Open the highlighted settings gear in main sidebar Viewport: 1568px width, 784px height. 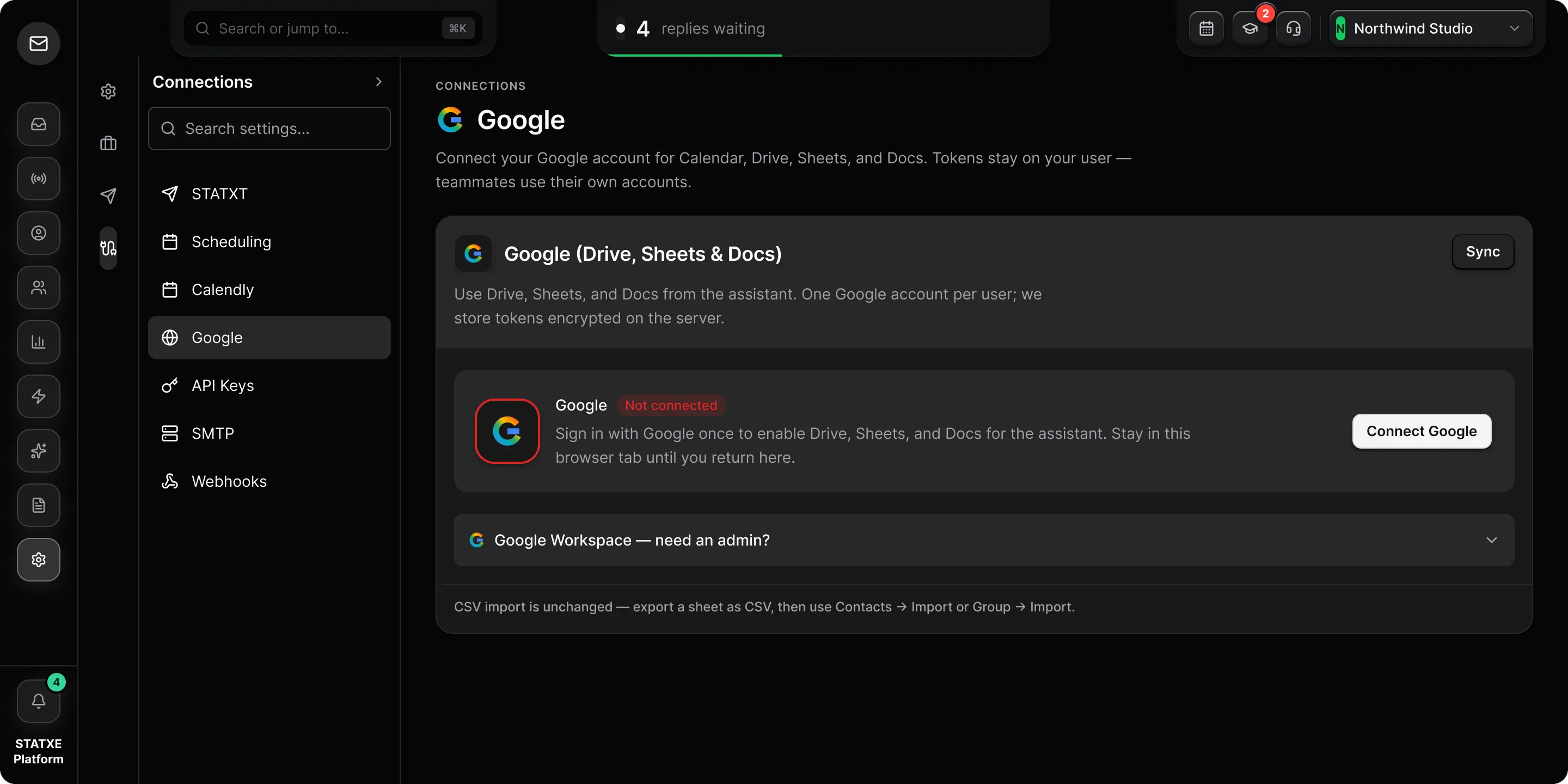pos(38,559)
